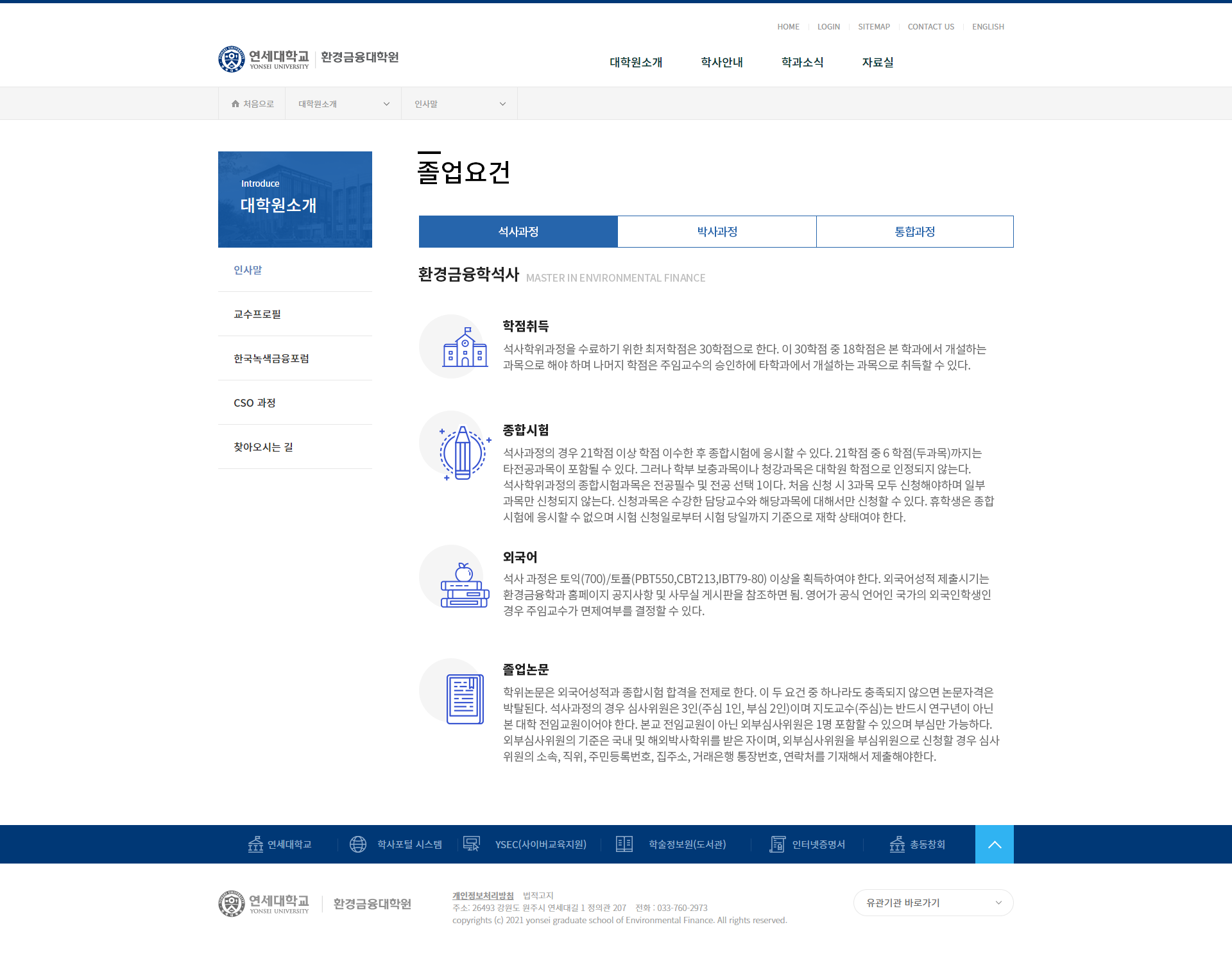This screenshot has width=1232, height=954.
Task: Open the 학사안내 main menu
Action: click(x=721, y=62)
